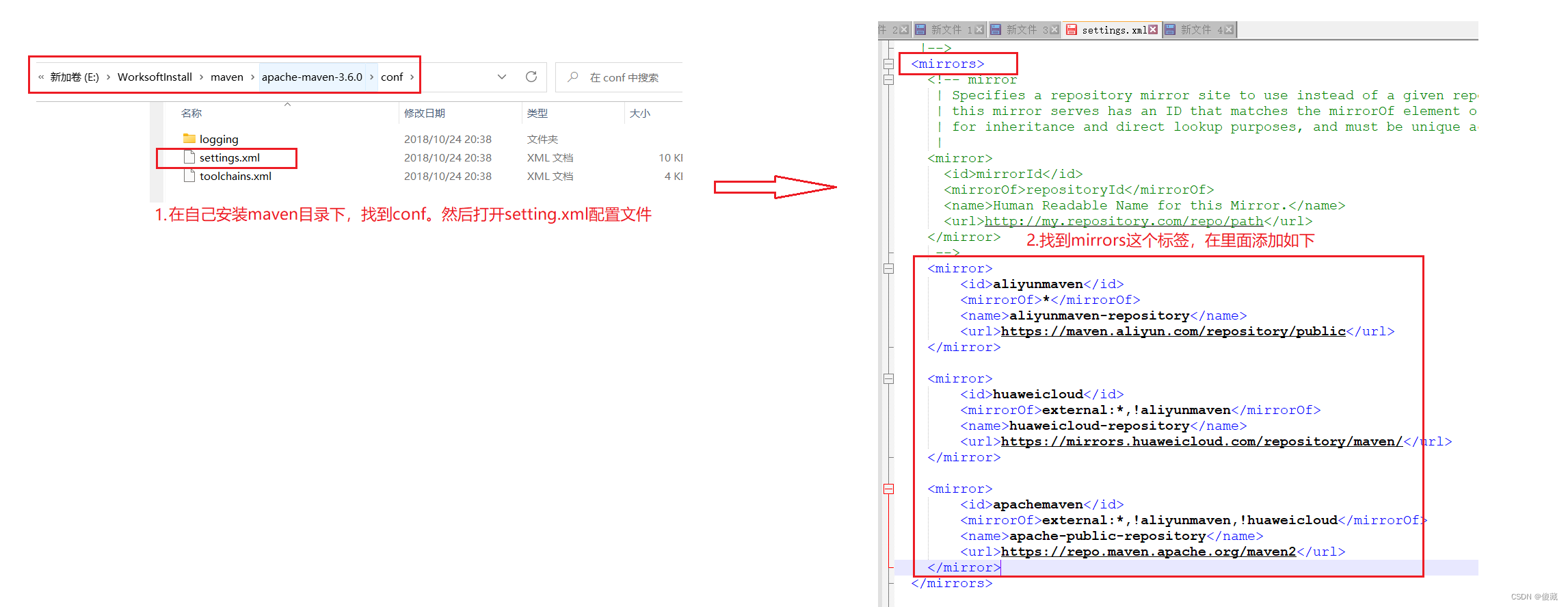Open the mirrors.huaweicloud.com repository URL link
Viewport: 1568px width, 607px height.
click(x=1202, y=441)
